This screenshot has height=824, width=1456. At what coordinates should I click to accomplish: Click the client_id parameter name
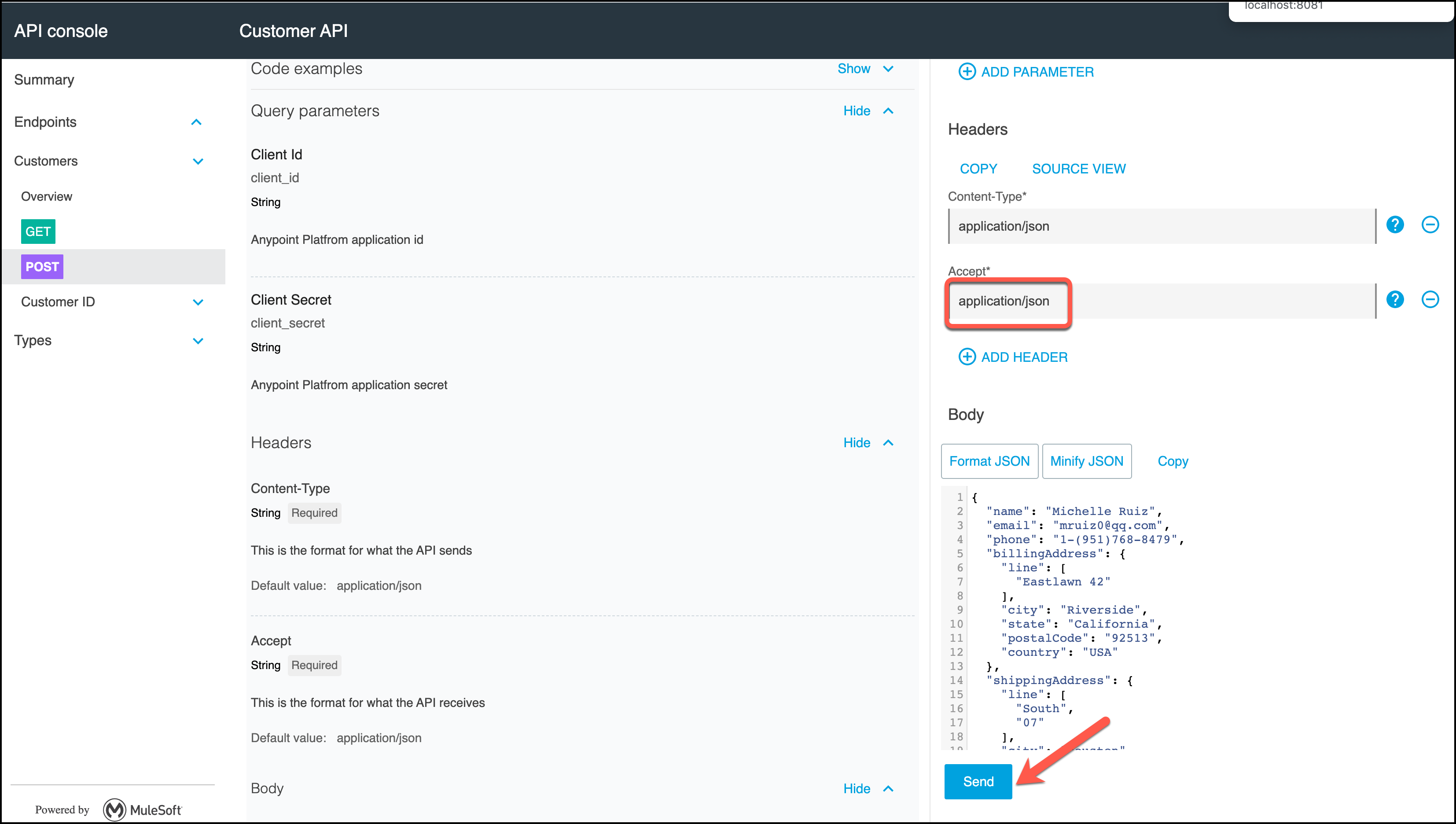[275, 178]
